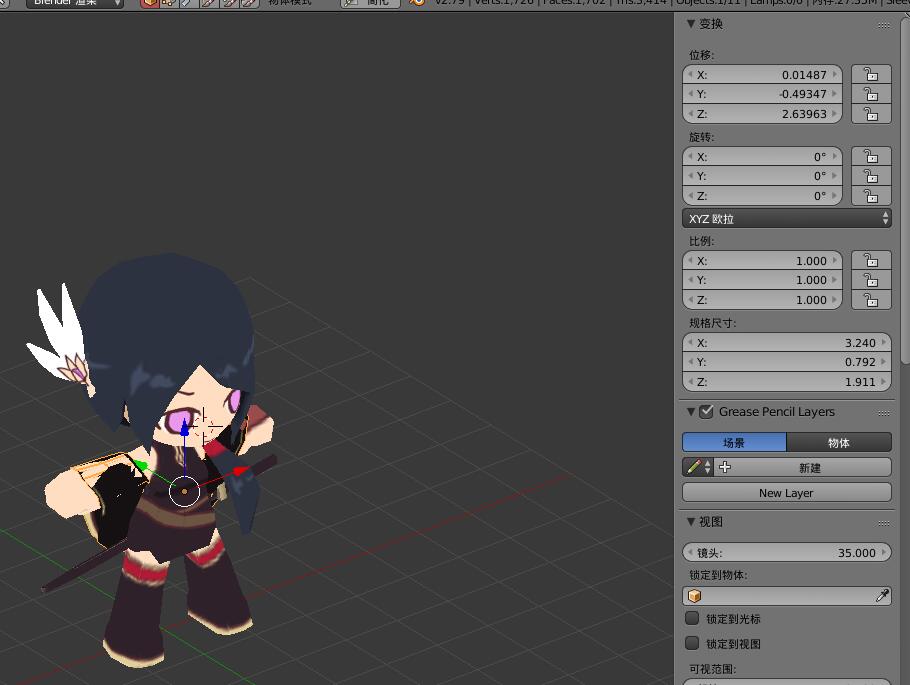Lock the location X value
The image size is (910, 685).
click(871, 74)
